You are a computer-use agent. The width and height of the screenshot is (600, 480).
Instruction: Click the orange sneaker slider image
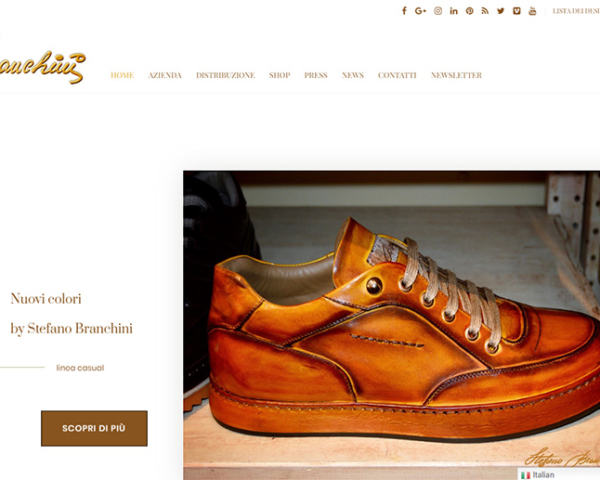point(391,325)
